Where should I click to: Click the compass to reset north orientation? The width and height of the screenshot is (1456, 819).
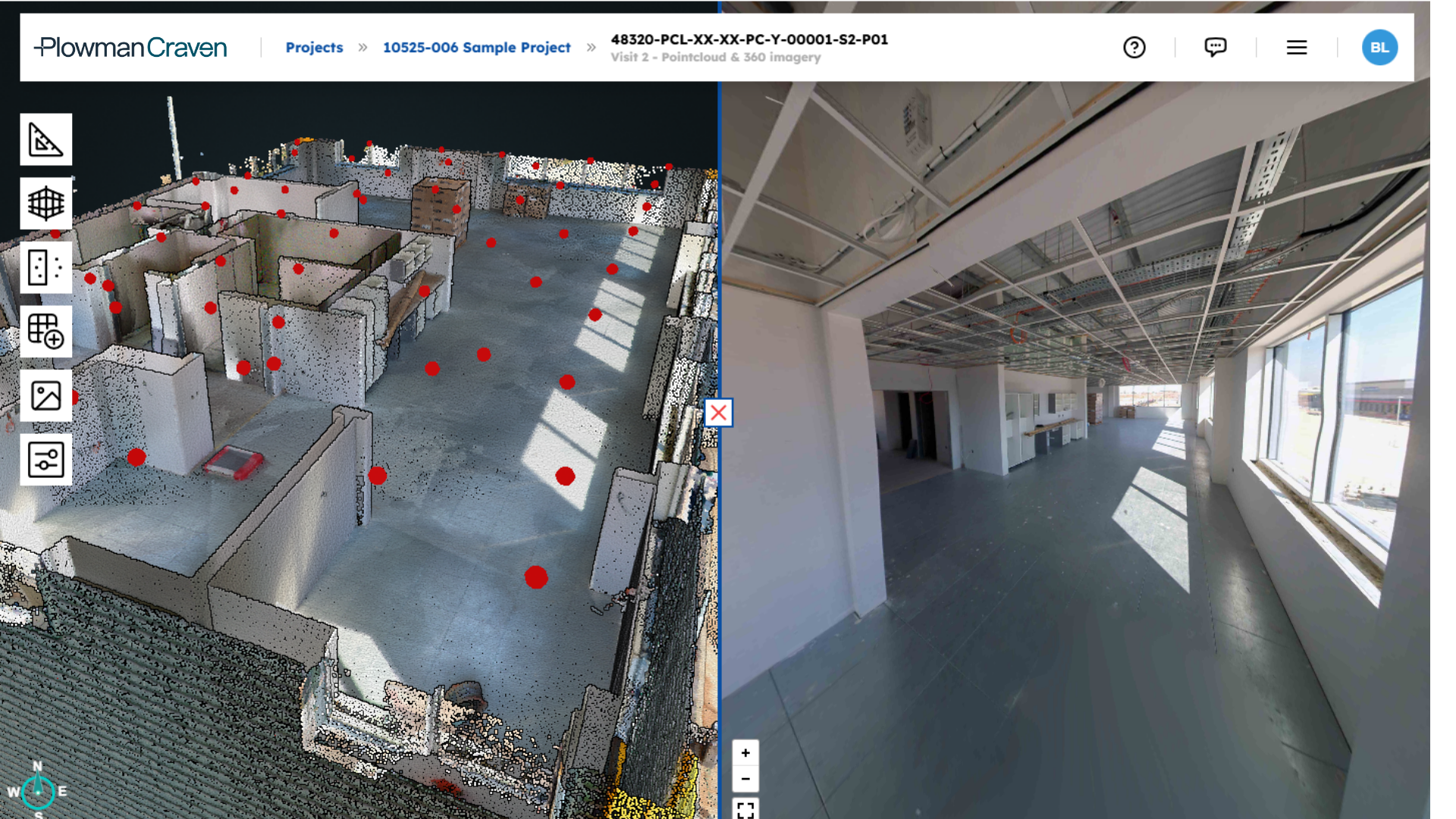pyautogui.click(x=38, y=792)
